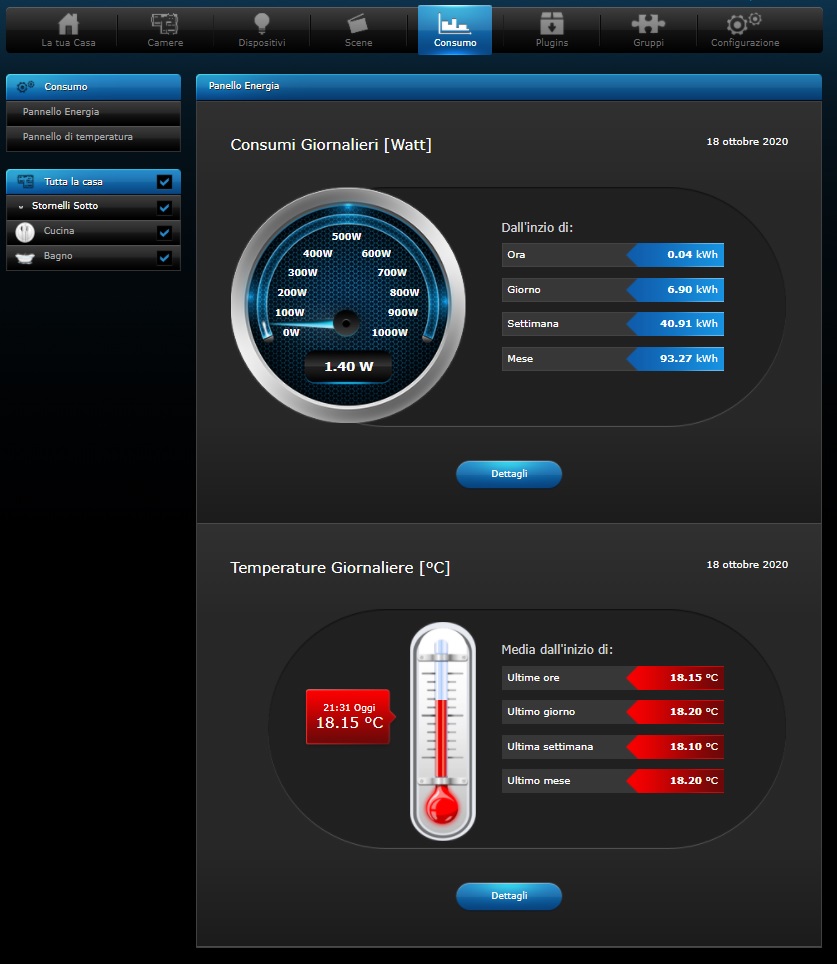Click the date beside Consumi Giornalieri

[747, 141]
